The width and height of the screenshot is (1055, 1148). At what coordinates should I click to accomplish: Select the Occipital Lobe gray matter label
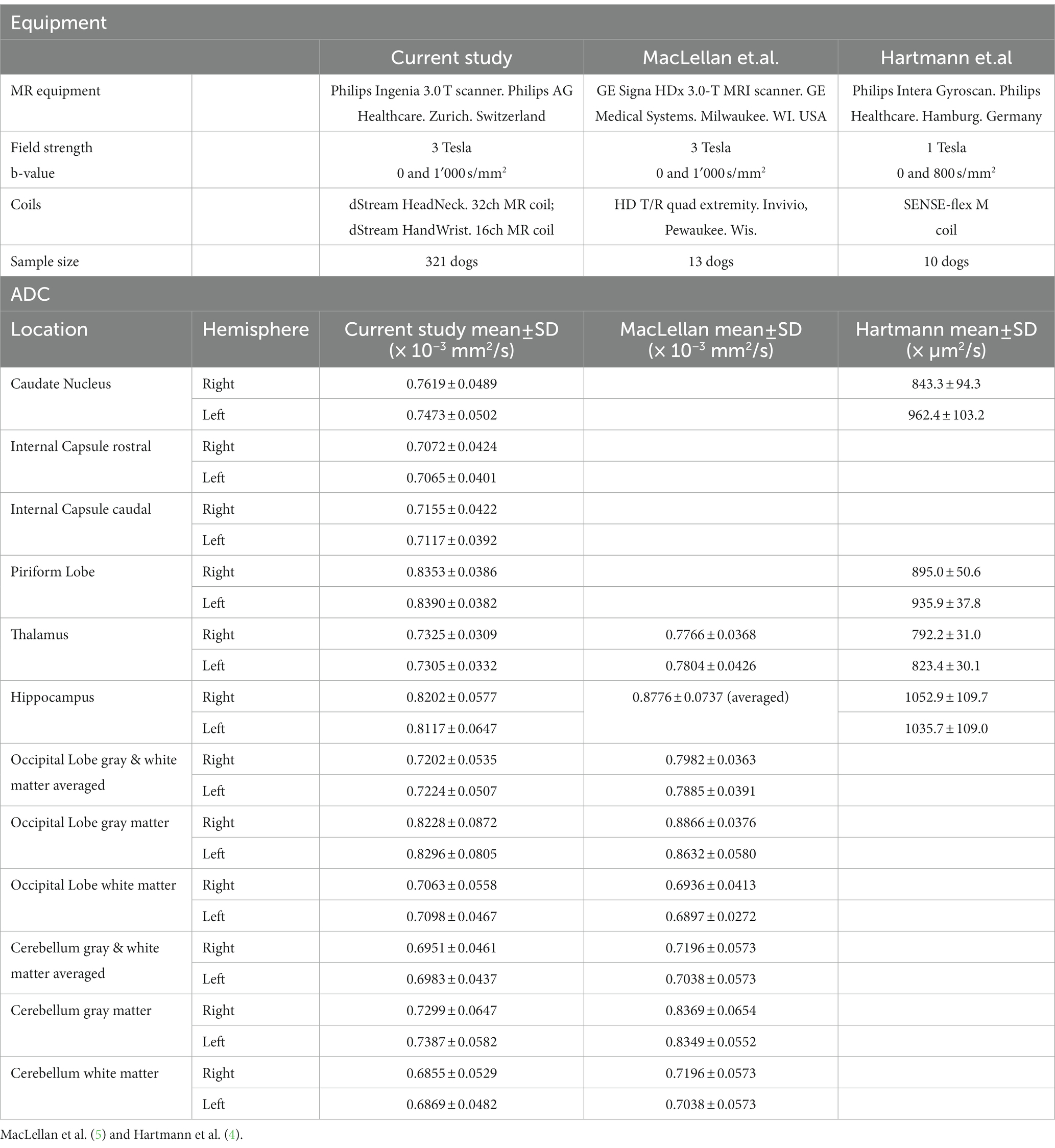[x=90, y=823]
